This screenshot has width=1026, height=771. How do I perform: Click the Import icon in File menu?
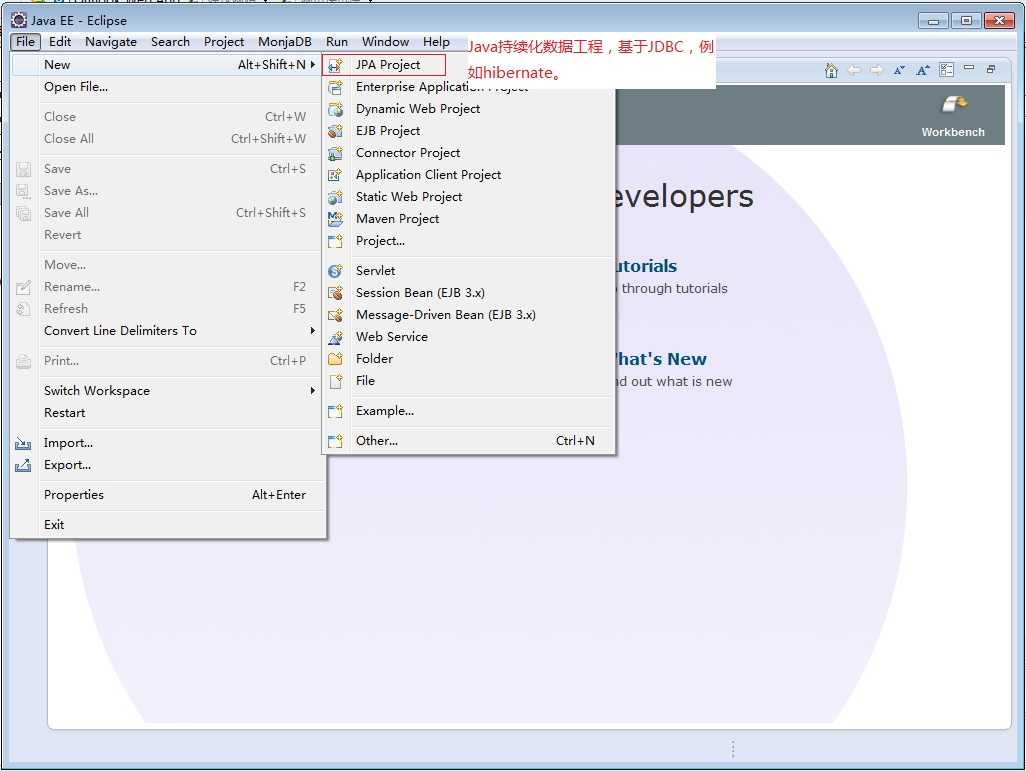point(23,444)
